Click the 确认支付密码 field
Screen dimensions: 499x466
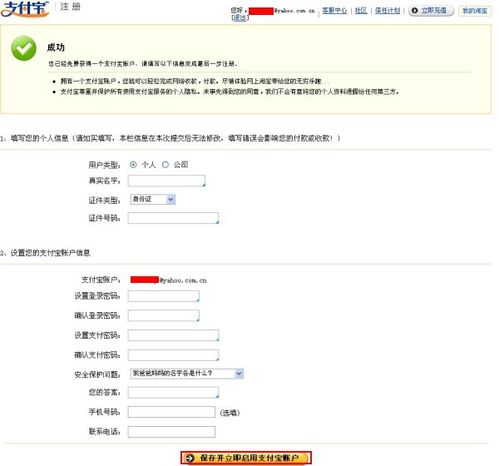click(x=173, y=355)
